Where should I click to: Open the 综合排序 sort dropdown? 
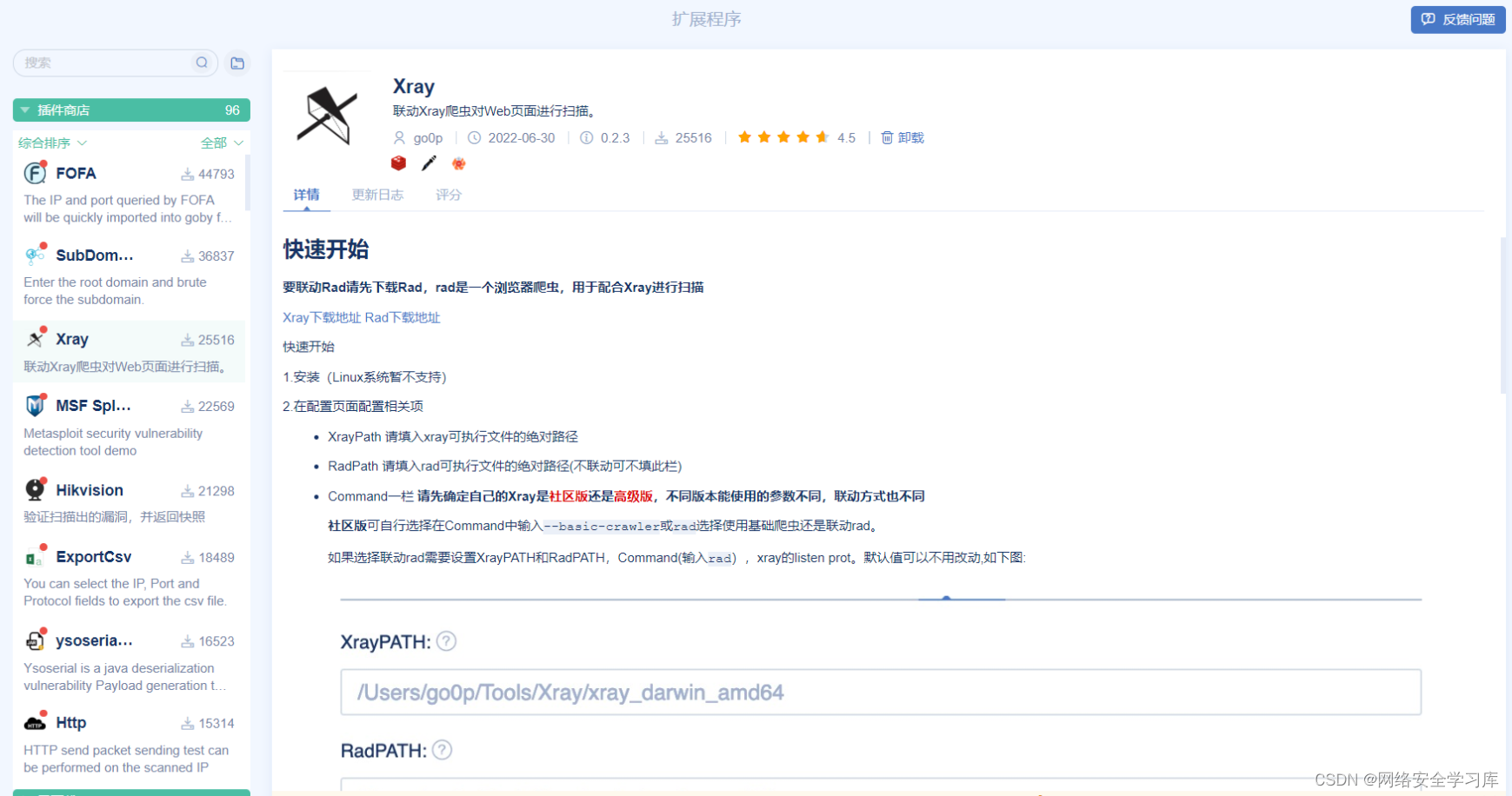point(52,143)
